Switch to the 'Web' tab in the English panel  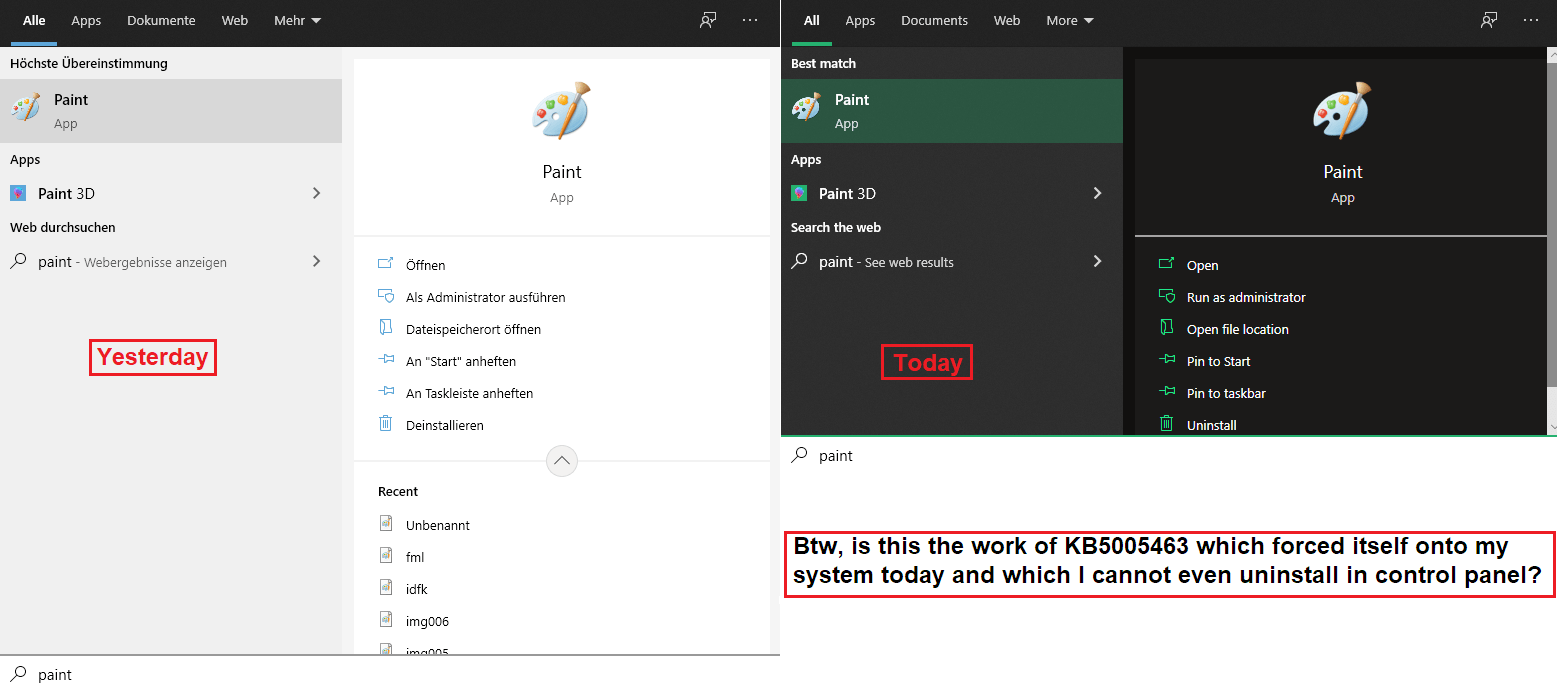(1007, 20)
